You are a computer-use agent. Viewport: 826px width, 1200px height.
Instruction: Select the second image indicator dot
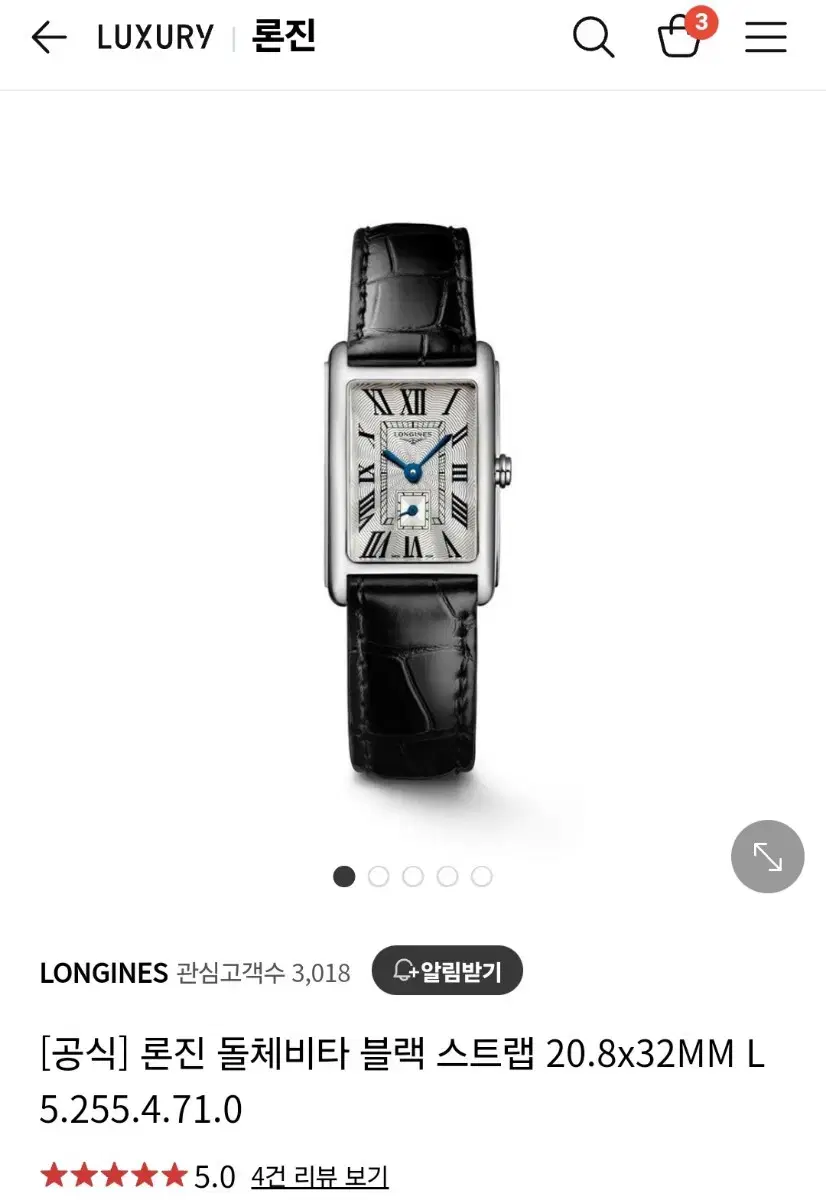pyautogui.click(x=378, y=877)
